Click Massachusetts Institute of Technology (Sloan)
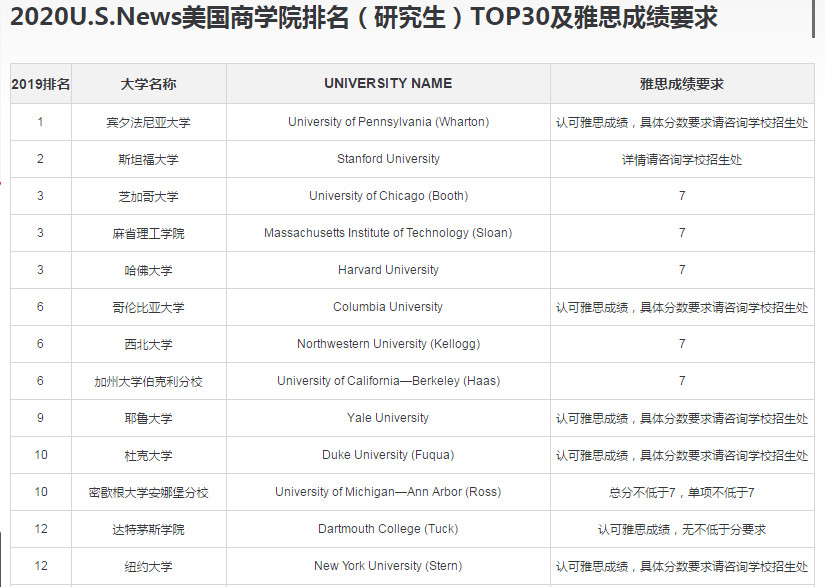This screenshot has height=587, width=825. tap(388, 232)
